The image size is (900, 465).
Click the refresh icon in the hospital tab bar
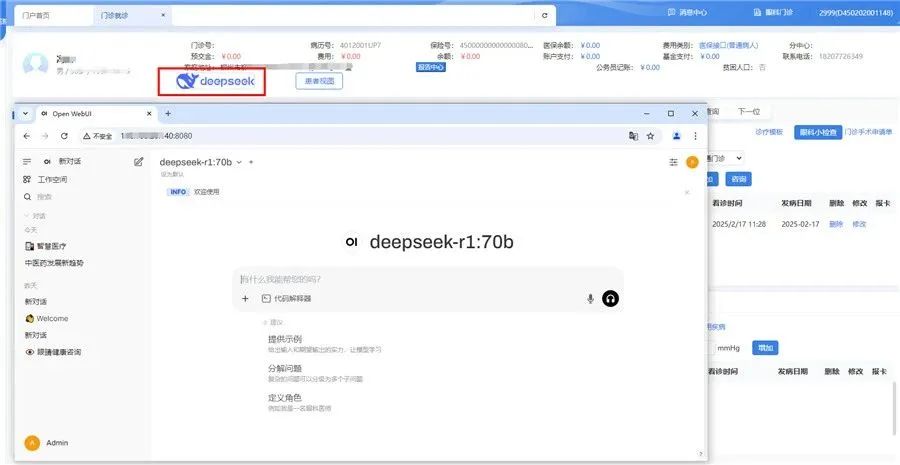545,16
